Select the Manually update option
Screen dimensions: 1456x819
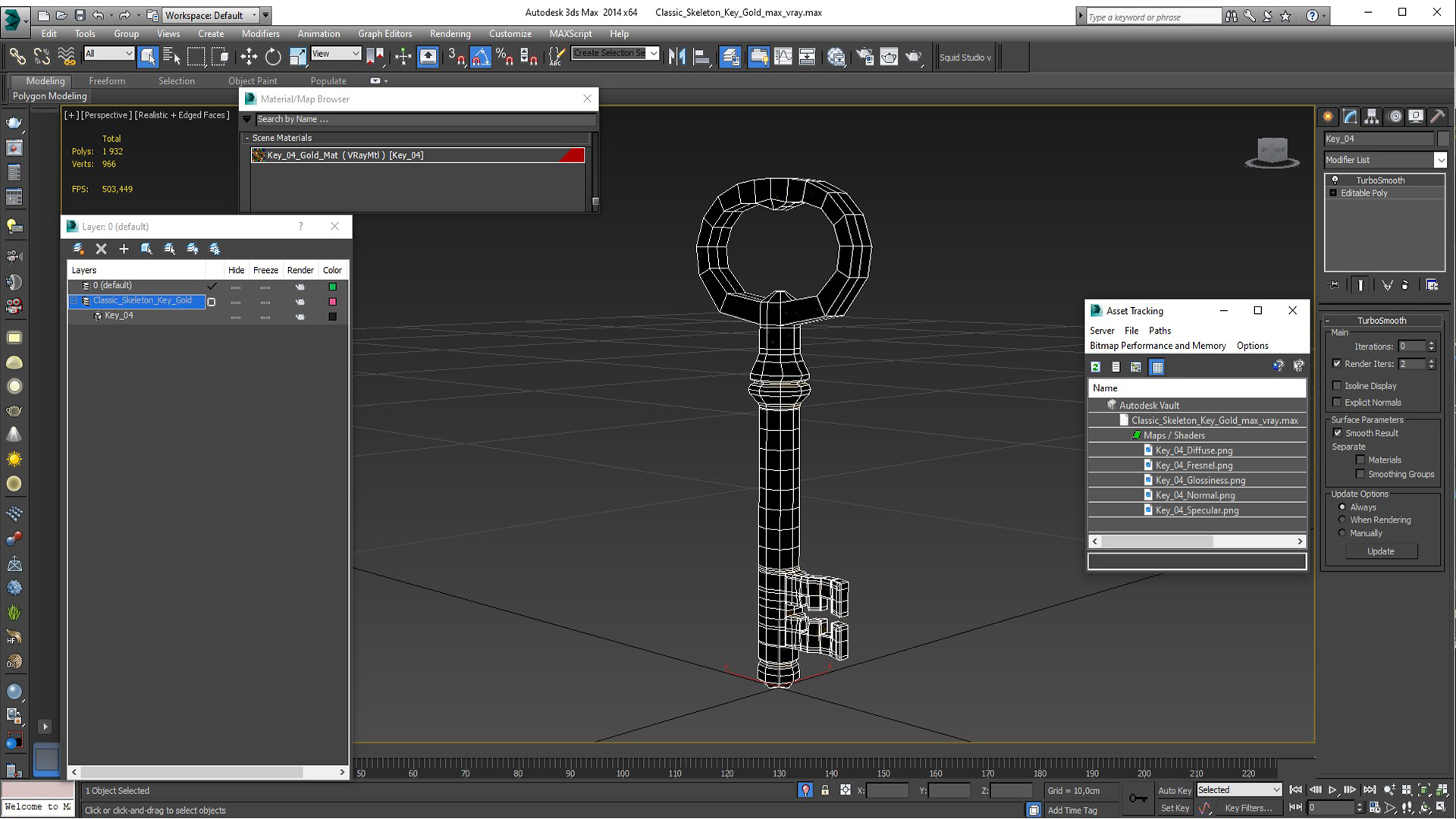(1342, 532)
